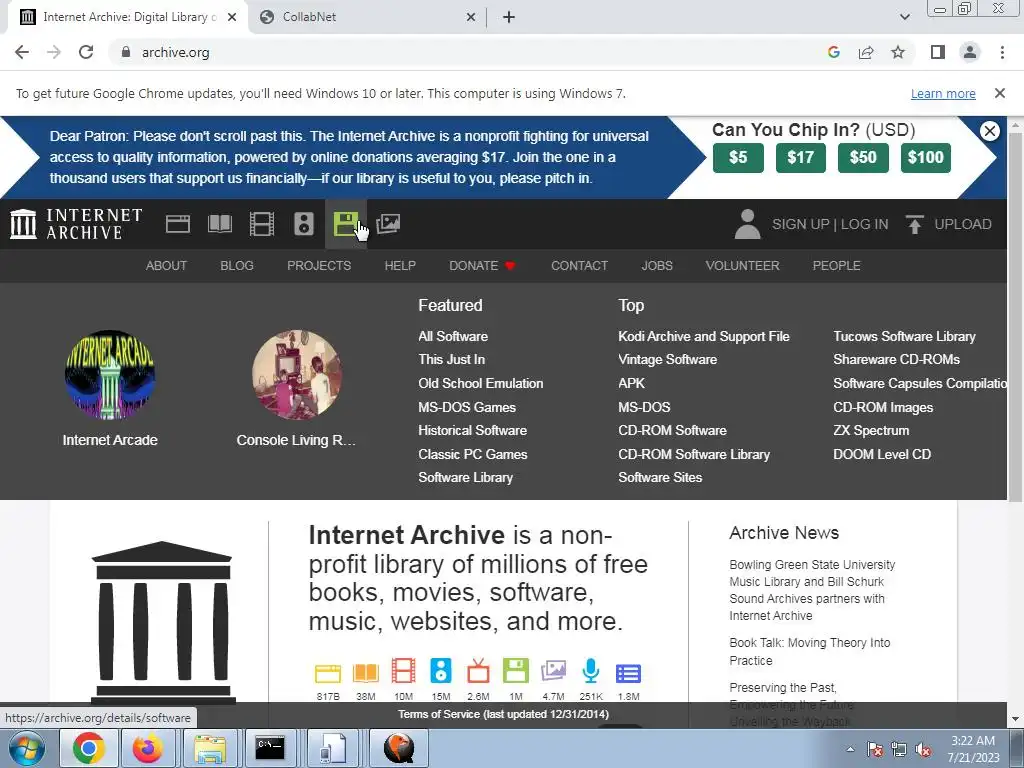Open the HELP menu item
The height and width of the screenshot is (768, 1024).
(400, 266)
